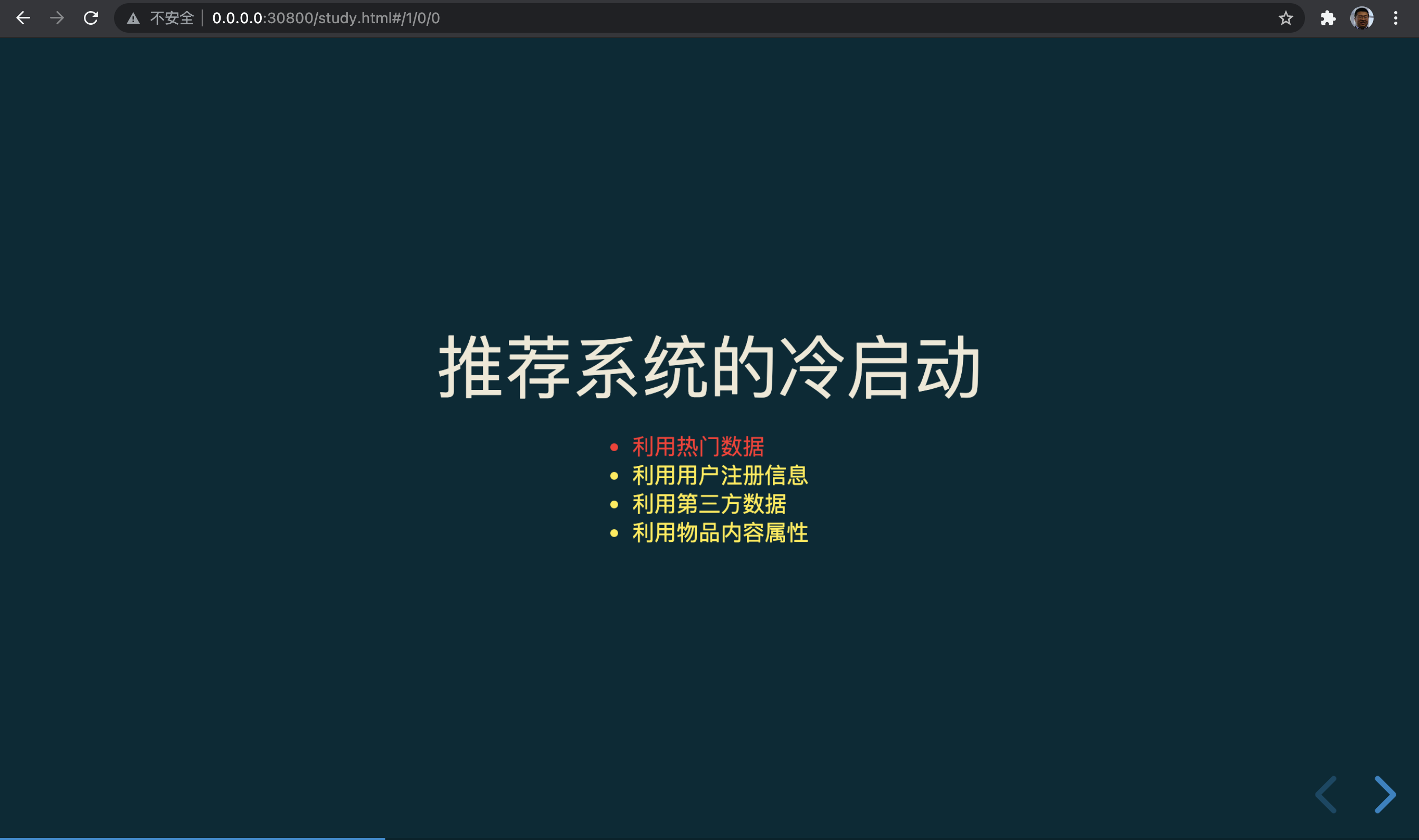The width and height of the screenshot is (1419, 840).
Task: Open the Extensions puzzle icon
Action: (1327, 18)
